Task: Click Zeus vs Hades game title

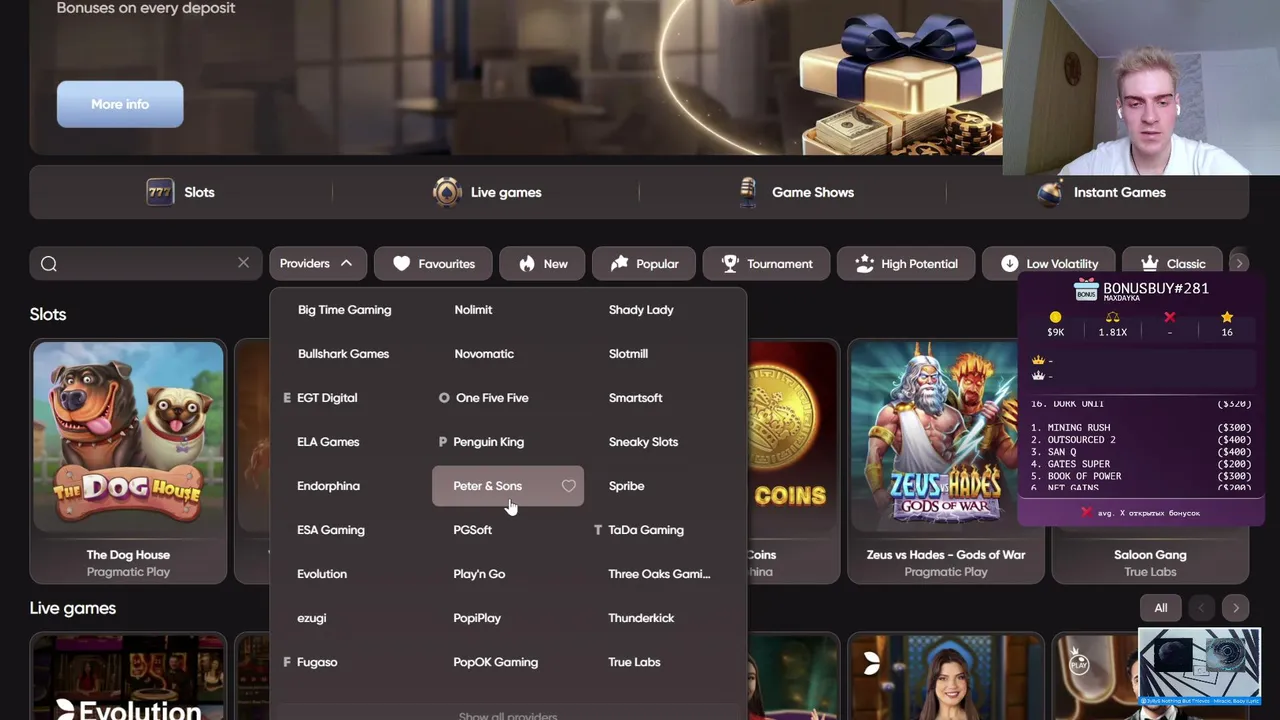Action: point(946,555)
